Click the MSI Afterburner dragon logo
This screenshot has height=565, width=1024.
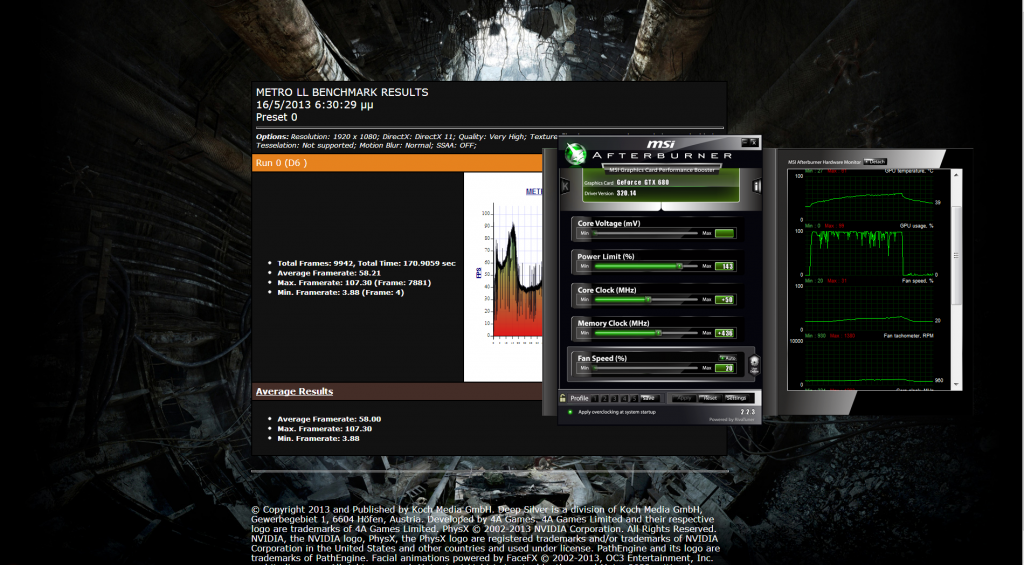click(x=574, y=154)
